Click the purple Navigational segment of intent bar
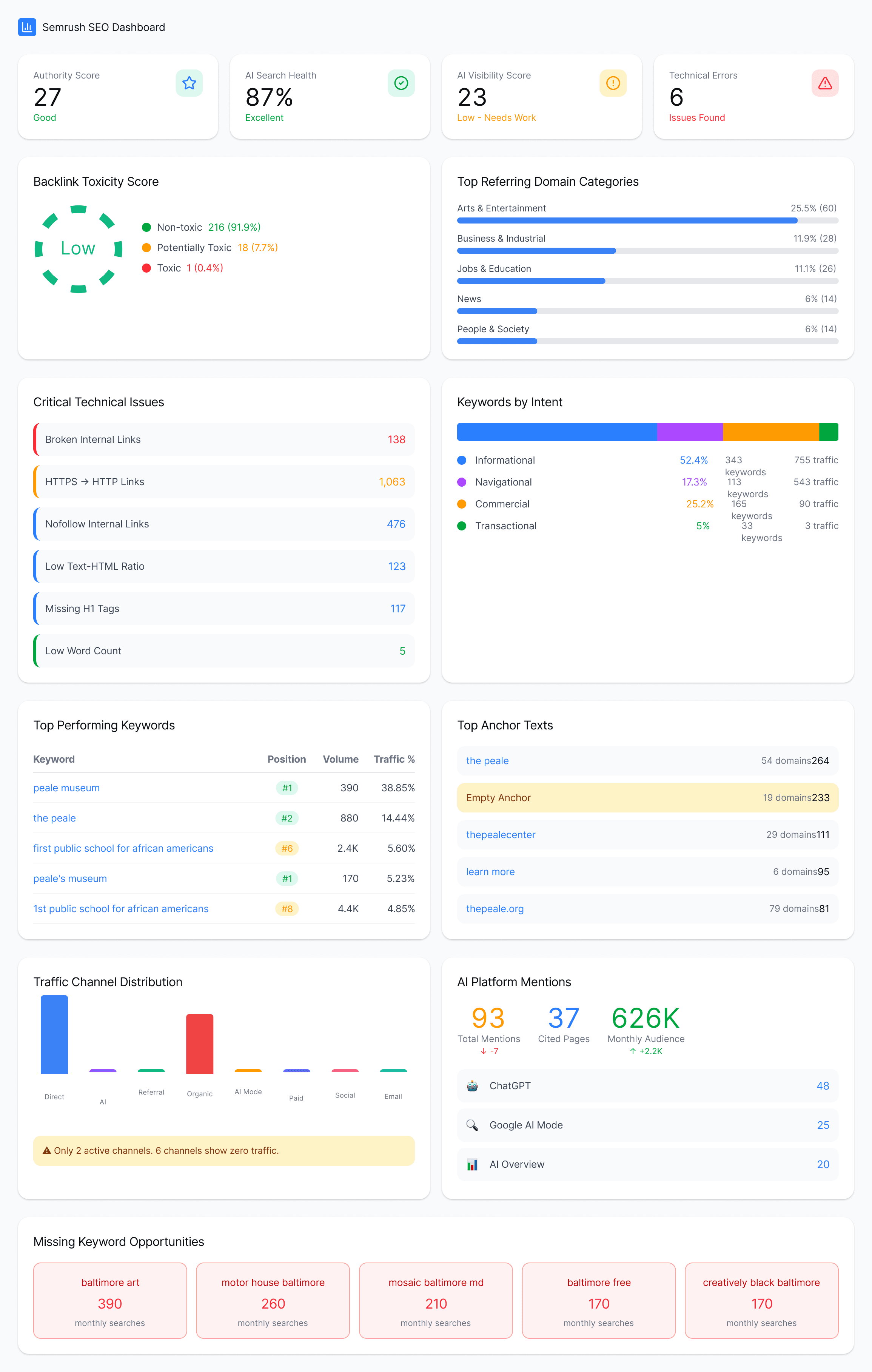Screen dimensions: 872x1372 pos(689,432)
